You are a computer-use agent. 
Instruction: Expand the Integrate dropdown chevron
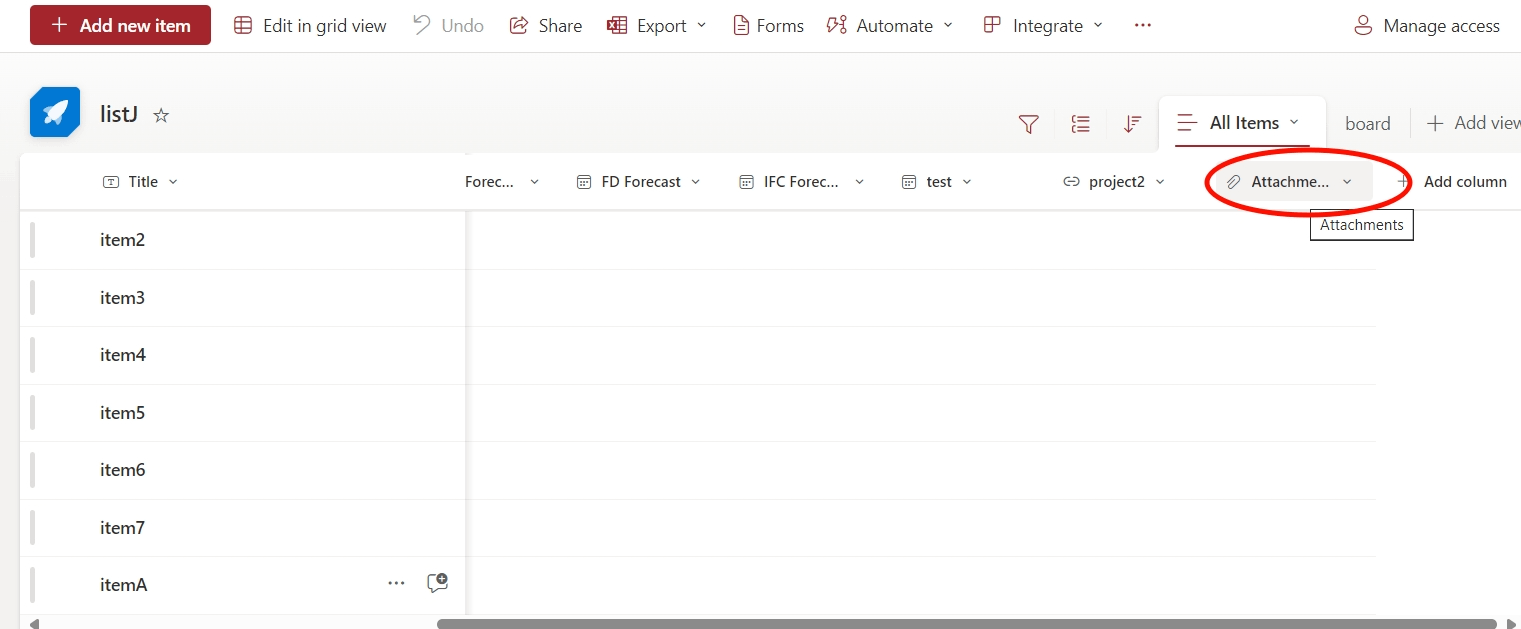[x=1098, y=26]
